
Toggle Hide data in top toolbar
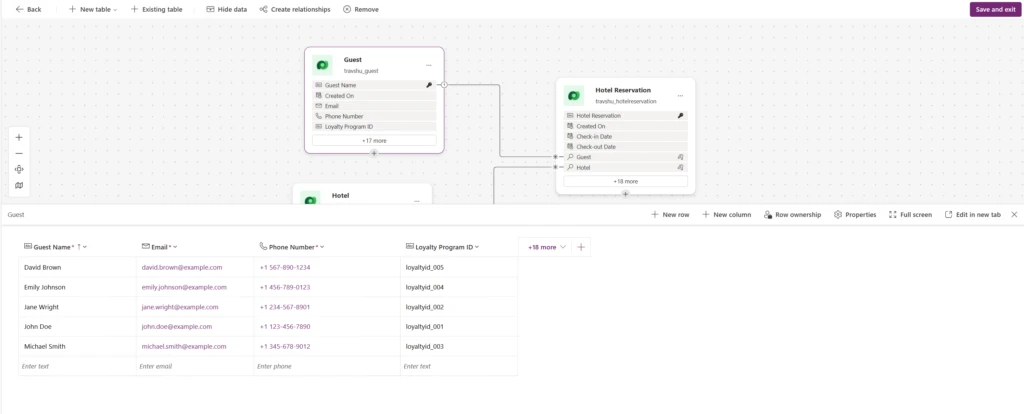(x=227, y=9)
